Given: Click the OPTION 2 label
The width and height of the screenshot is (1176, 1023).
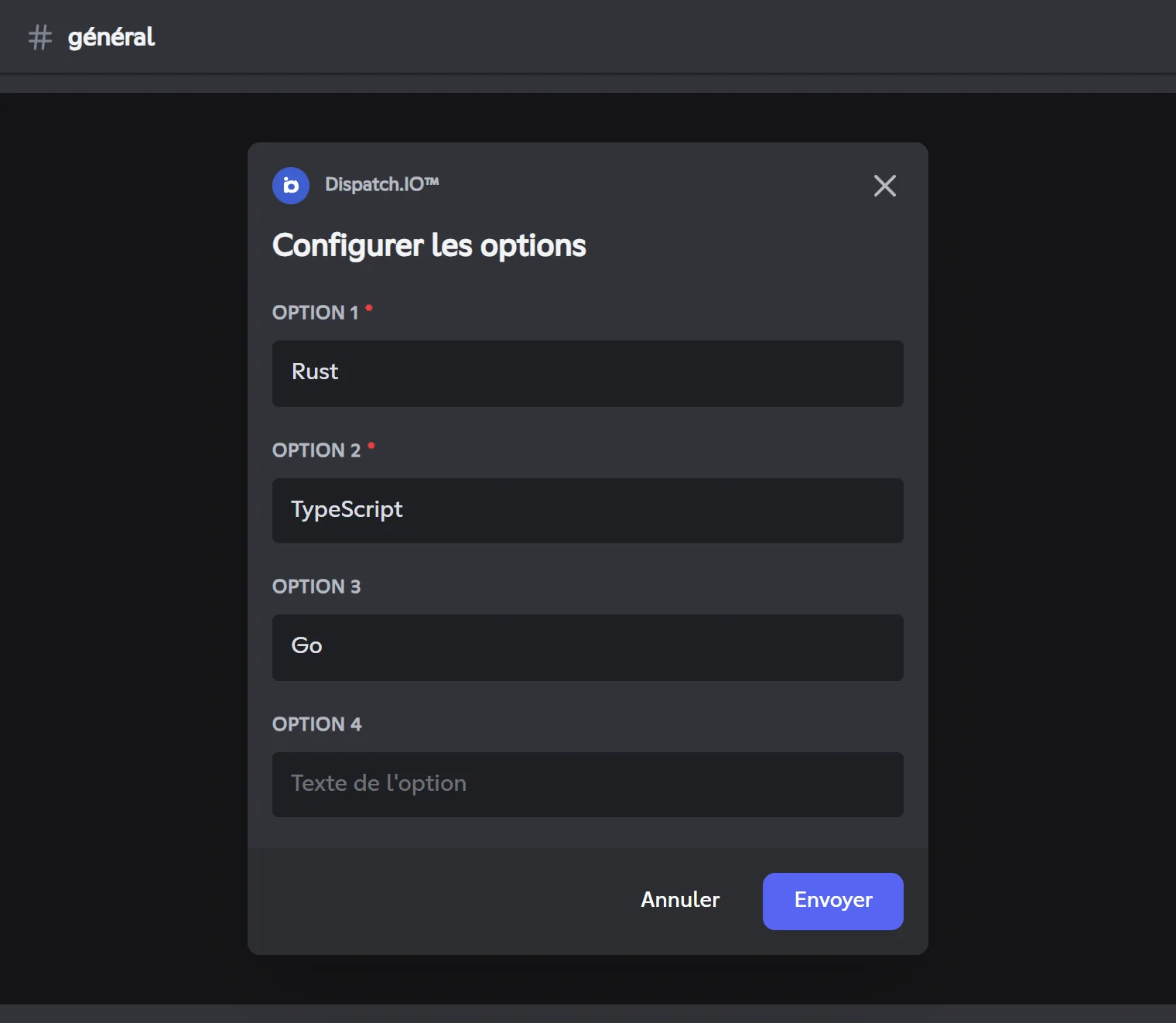Looking at the screenshot, I should [x=316, y=450].
